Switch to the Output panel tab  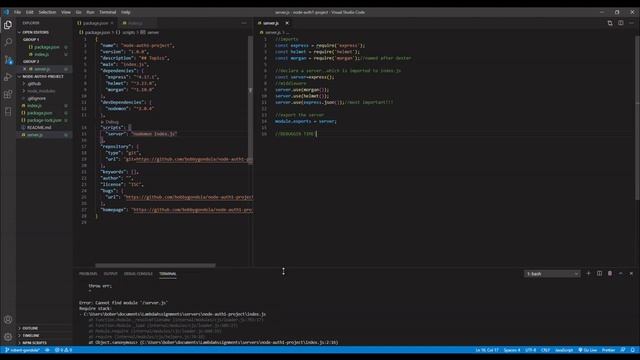(x=110, y=274)
